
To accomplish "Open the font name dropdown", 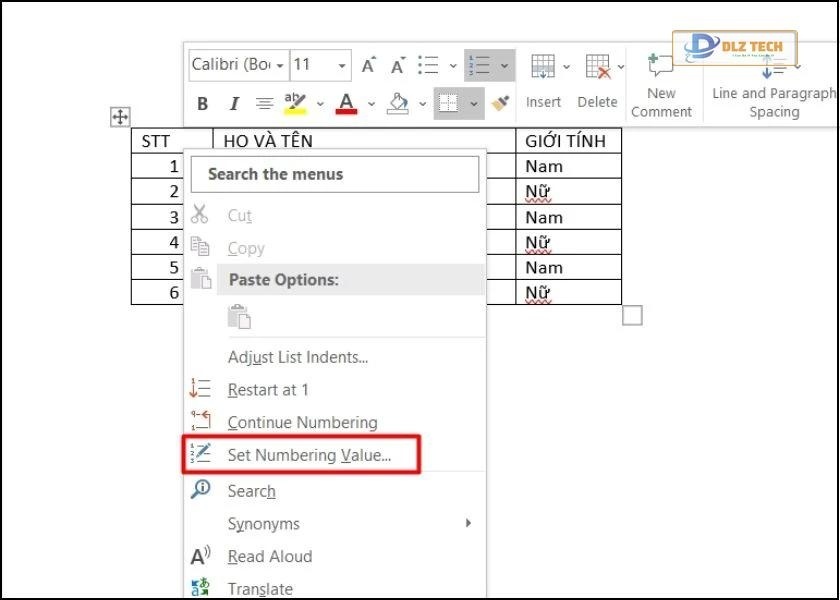I will click(x=280, y=66).
